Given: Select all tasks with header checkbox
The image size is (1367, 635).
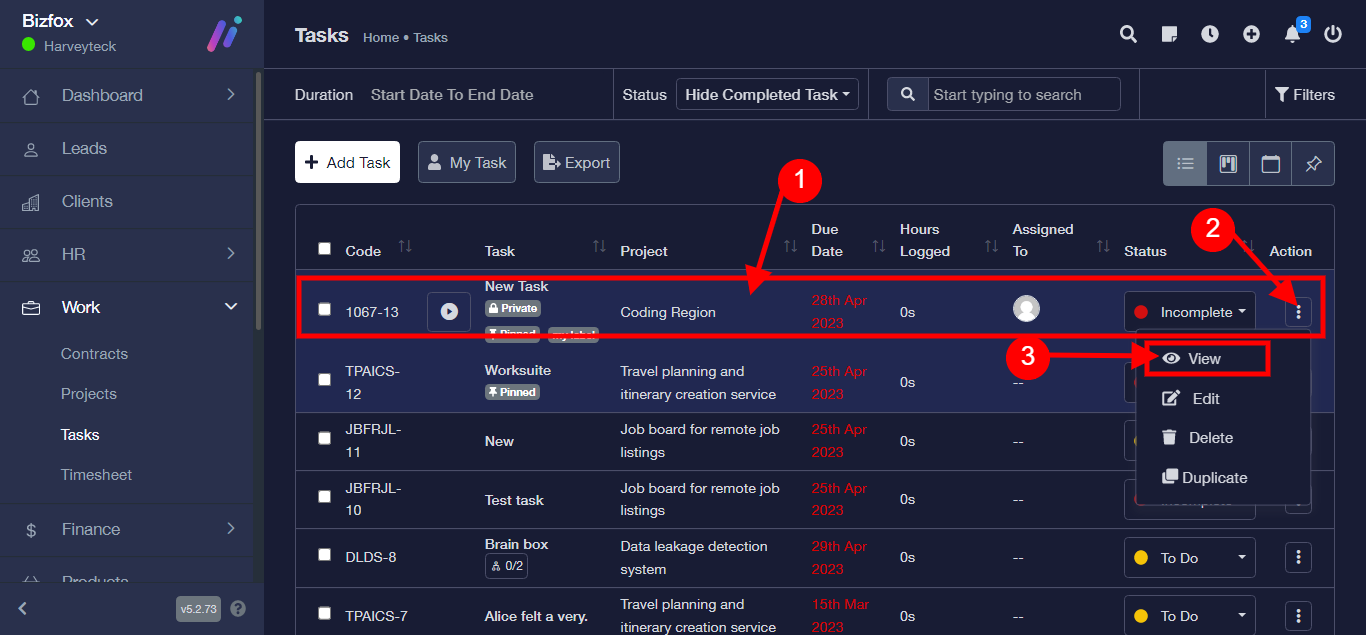Looking at the screenshot, I should click(324, 249).
